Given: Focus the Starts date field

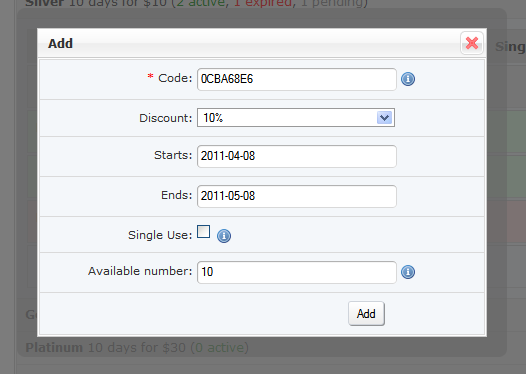Looking at the screenshot, I should (x=297, y=156).
